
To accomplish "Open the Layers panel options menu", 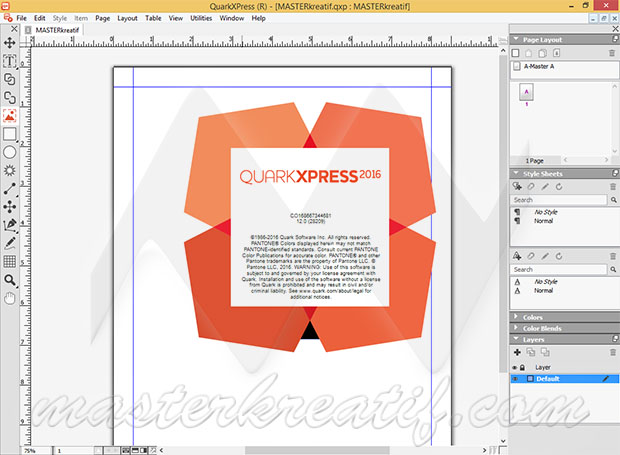I will point(615,339).
